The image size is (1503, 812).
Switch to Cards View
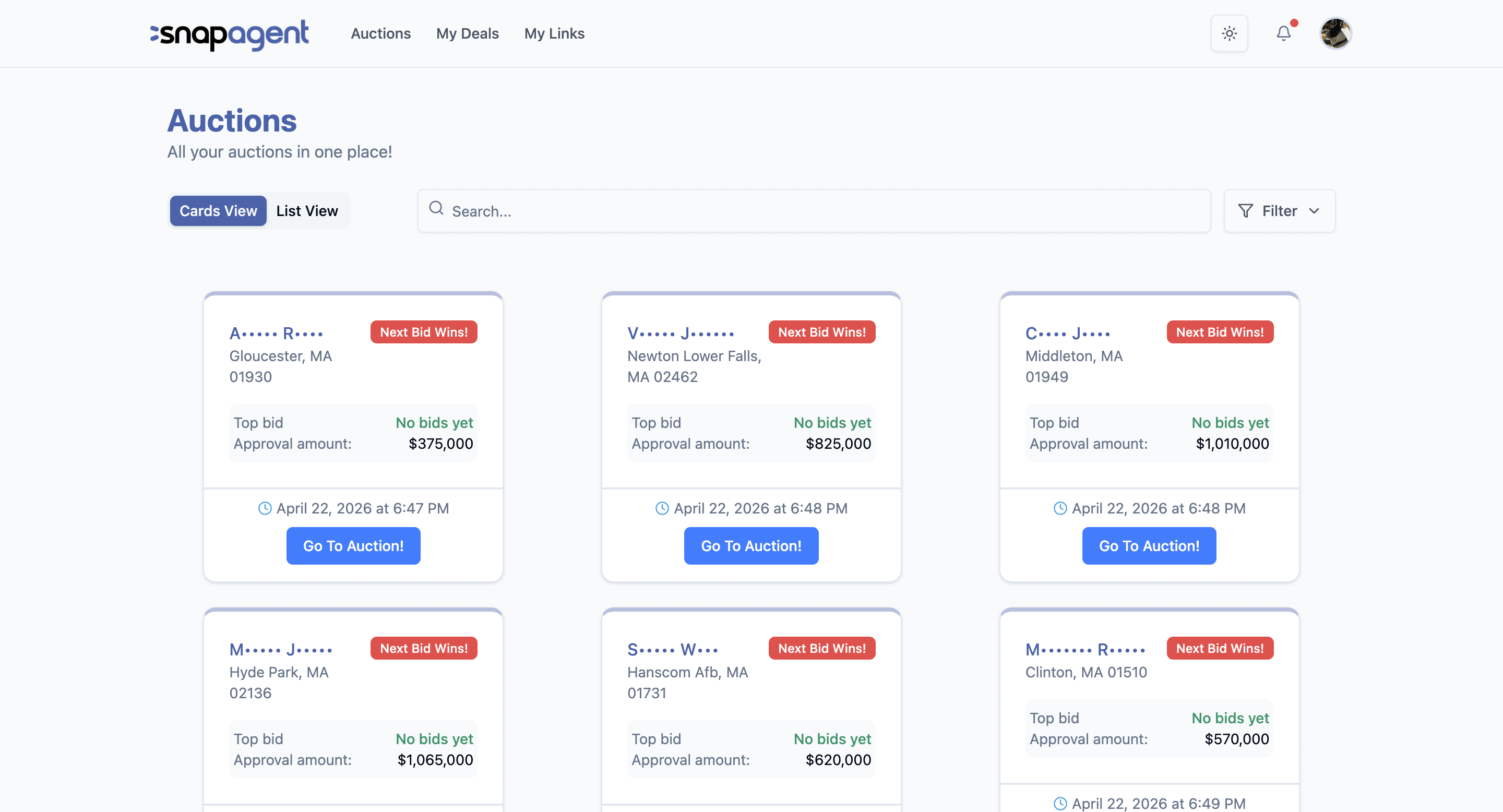pos(218,211)
